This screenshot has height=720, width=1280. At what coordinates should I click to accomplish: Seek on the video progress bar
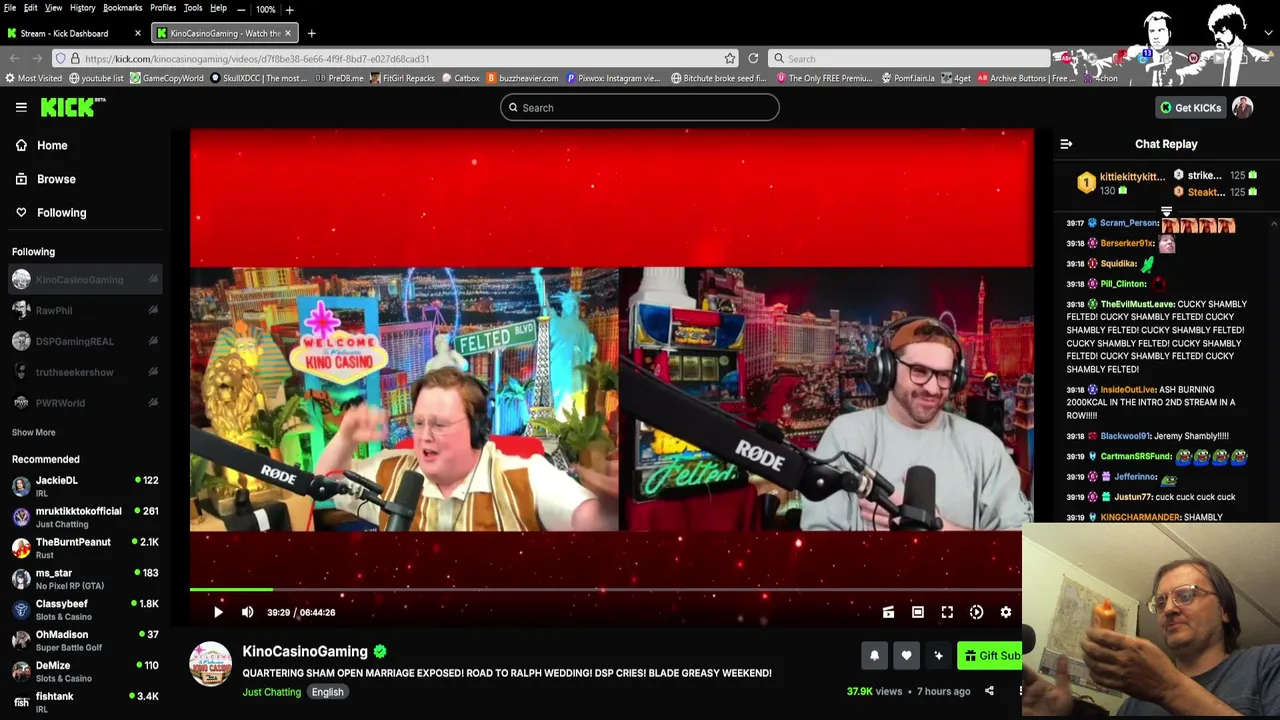605,590
